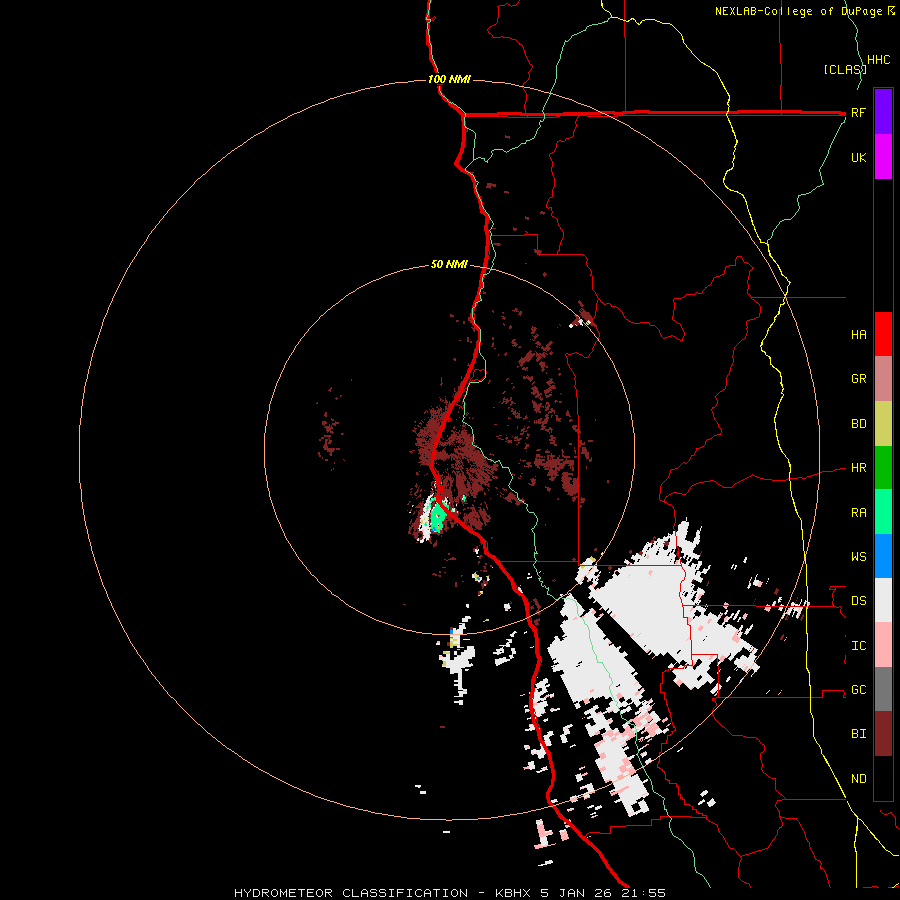Click the RA legend label
Viewport: 900px width, 900px height.
[x=859, y=513]
